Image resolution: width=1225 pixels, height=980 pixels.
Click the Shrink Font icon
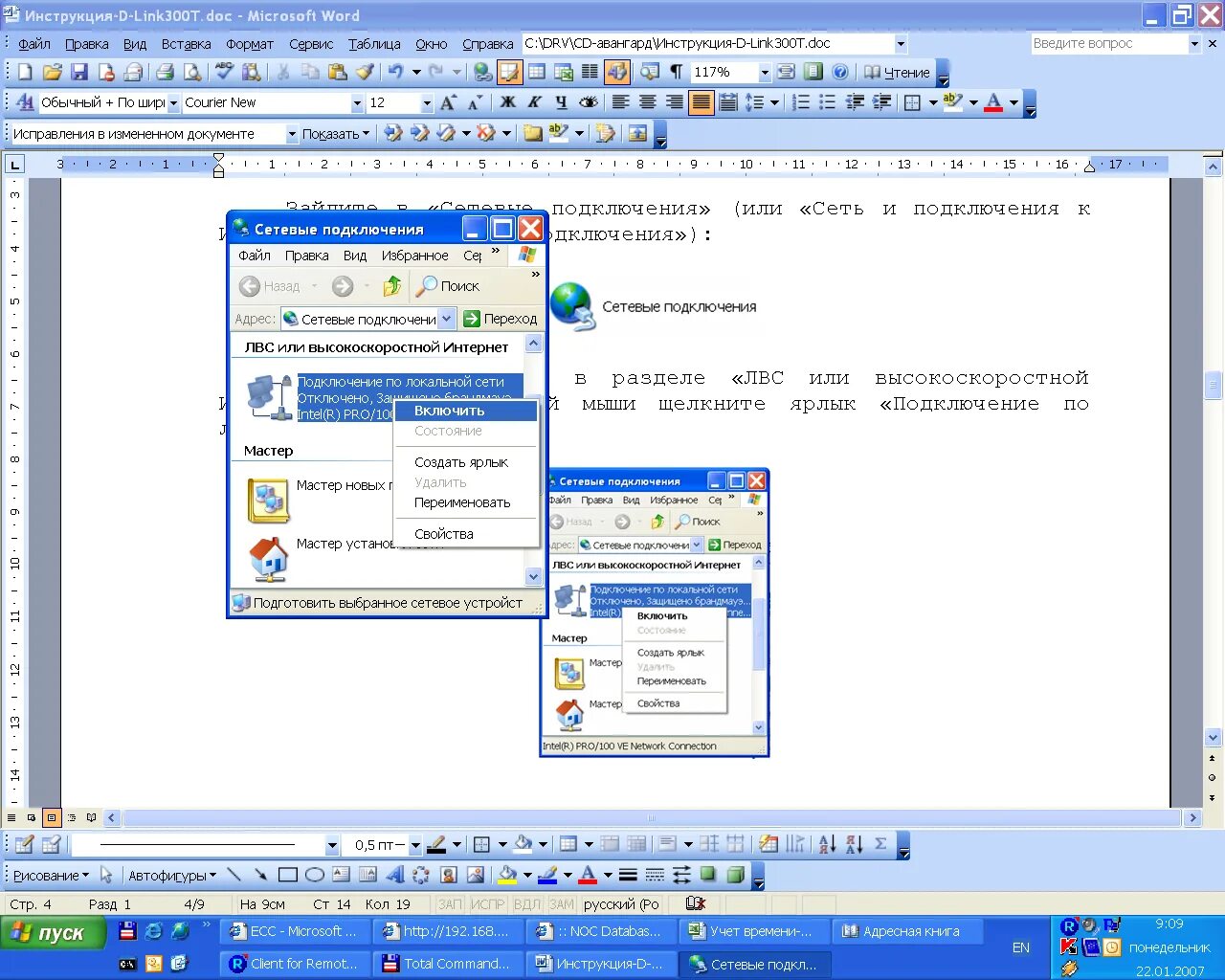click(x=474, y=102)
